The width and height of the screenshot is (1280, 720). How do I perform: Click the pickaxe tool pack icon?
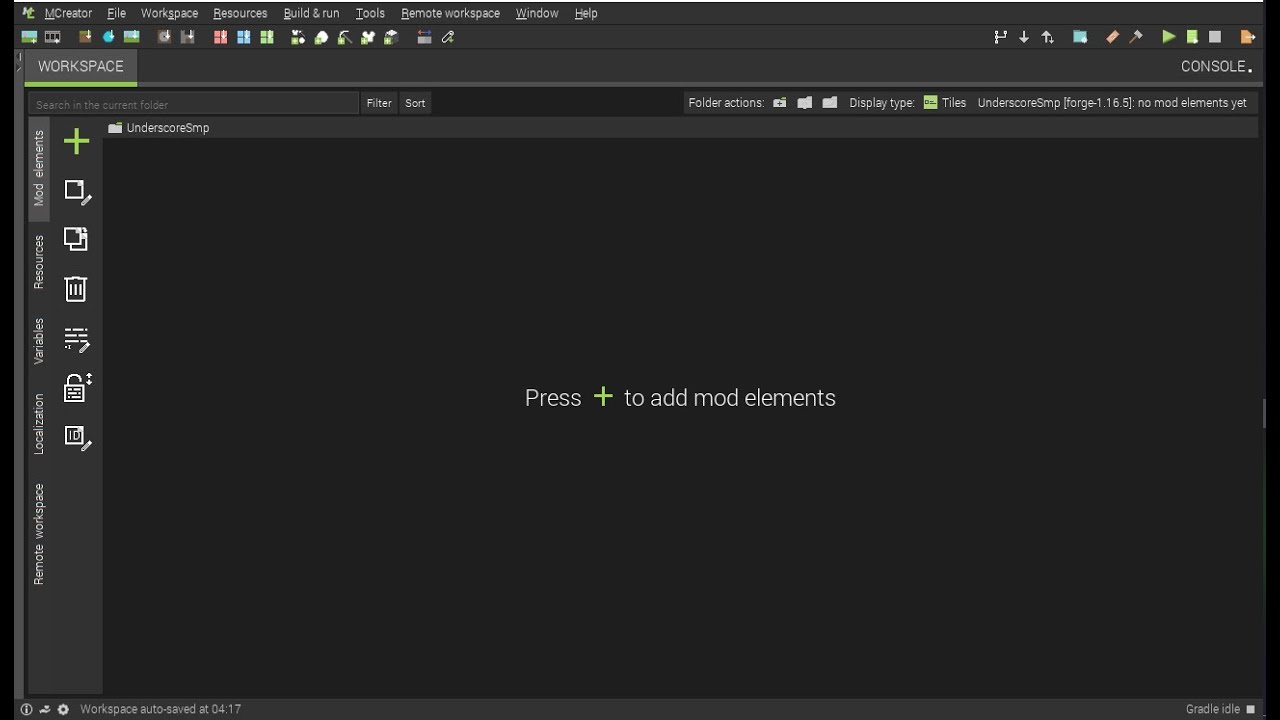point(344,37)
